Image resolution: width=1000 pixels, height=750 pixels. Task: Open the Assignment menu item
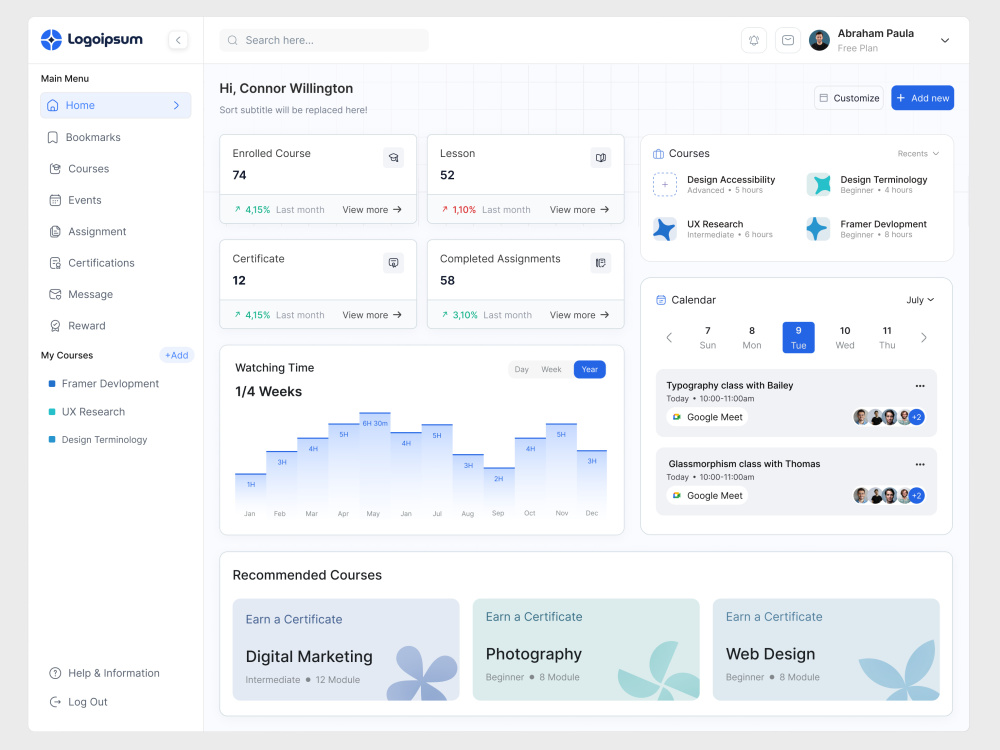[x=87, y=232]
